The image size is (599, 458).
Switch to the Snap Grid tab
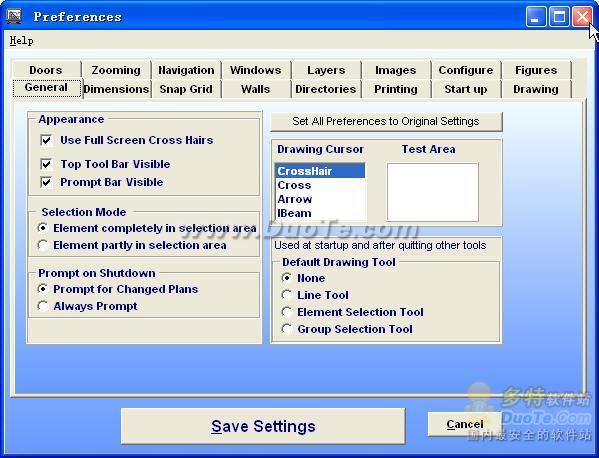(x=186, y=89)
